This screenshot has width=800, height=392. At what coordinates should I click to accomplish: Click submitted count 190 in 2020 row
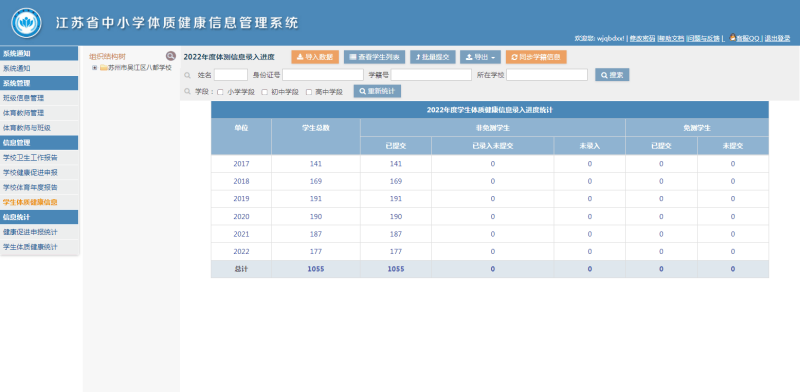[396, 216]
